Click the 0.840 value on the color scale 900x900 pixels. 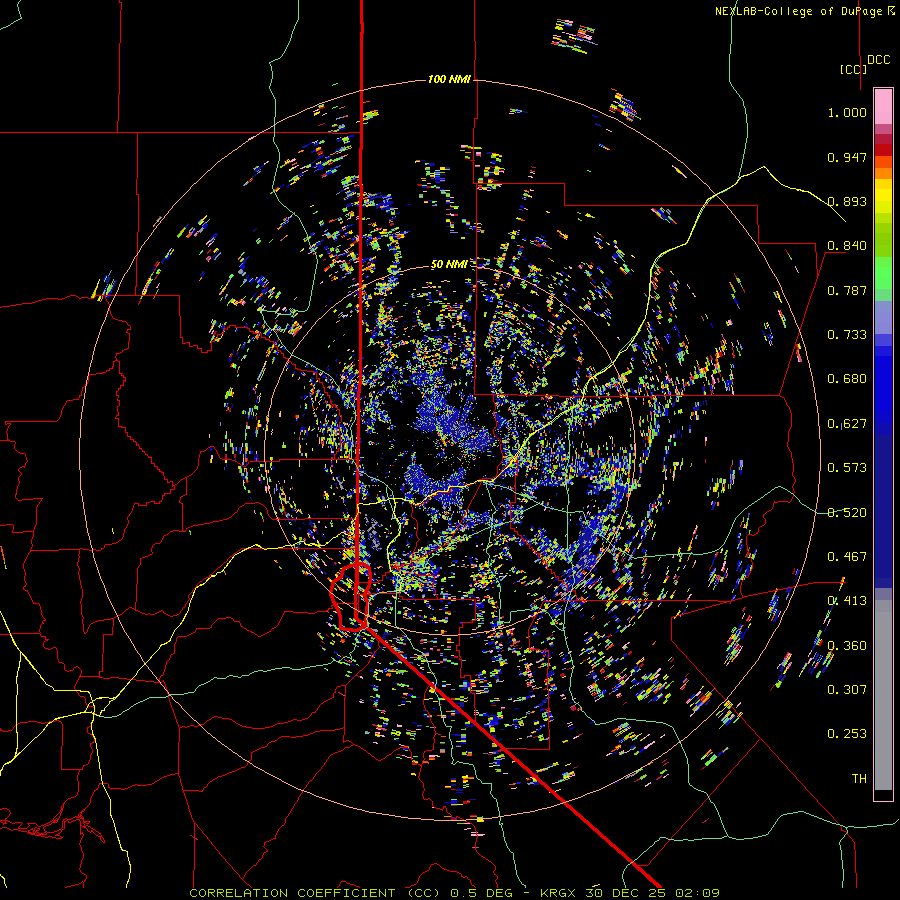[847, 246]
